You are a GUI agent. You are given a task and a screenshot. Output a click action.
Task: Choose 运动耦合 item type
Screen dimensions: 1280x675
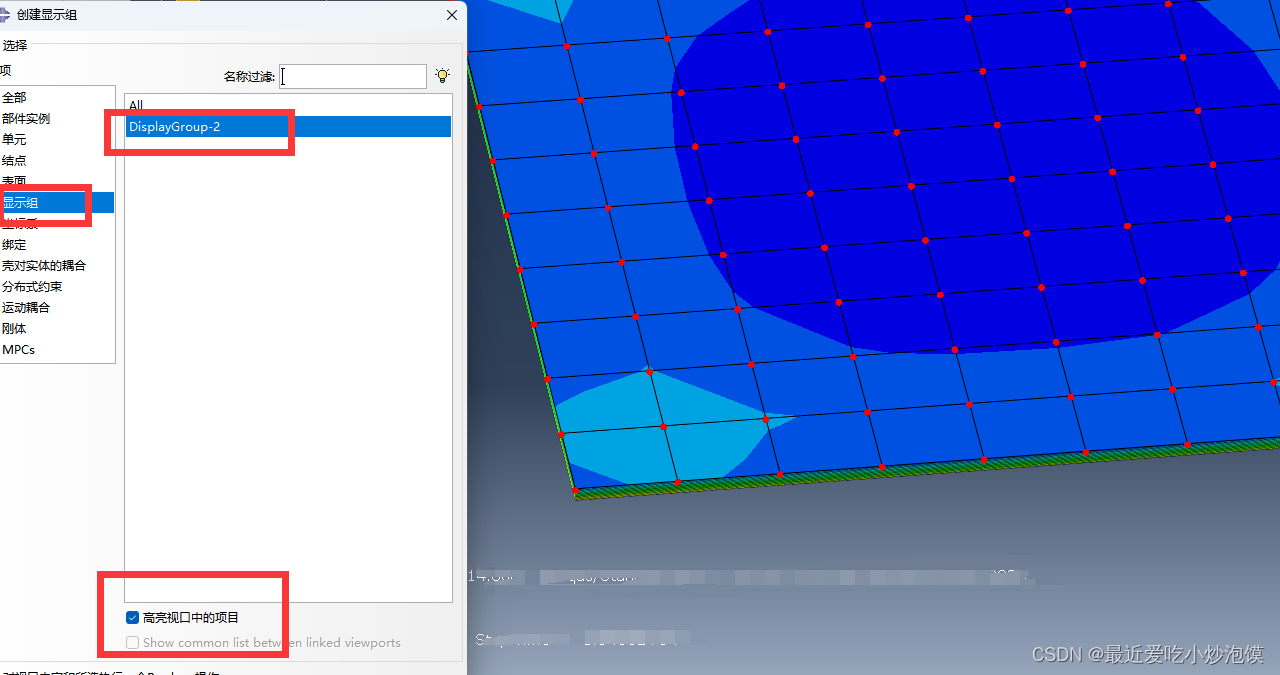pos(26,308)
